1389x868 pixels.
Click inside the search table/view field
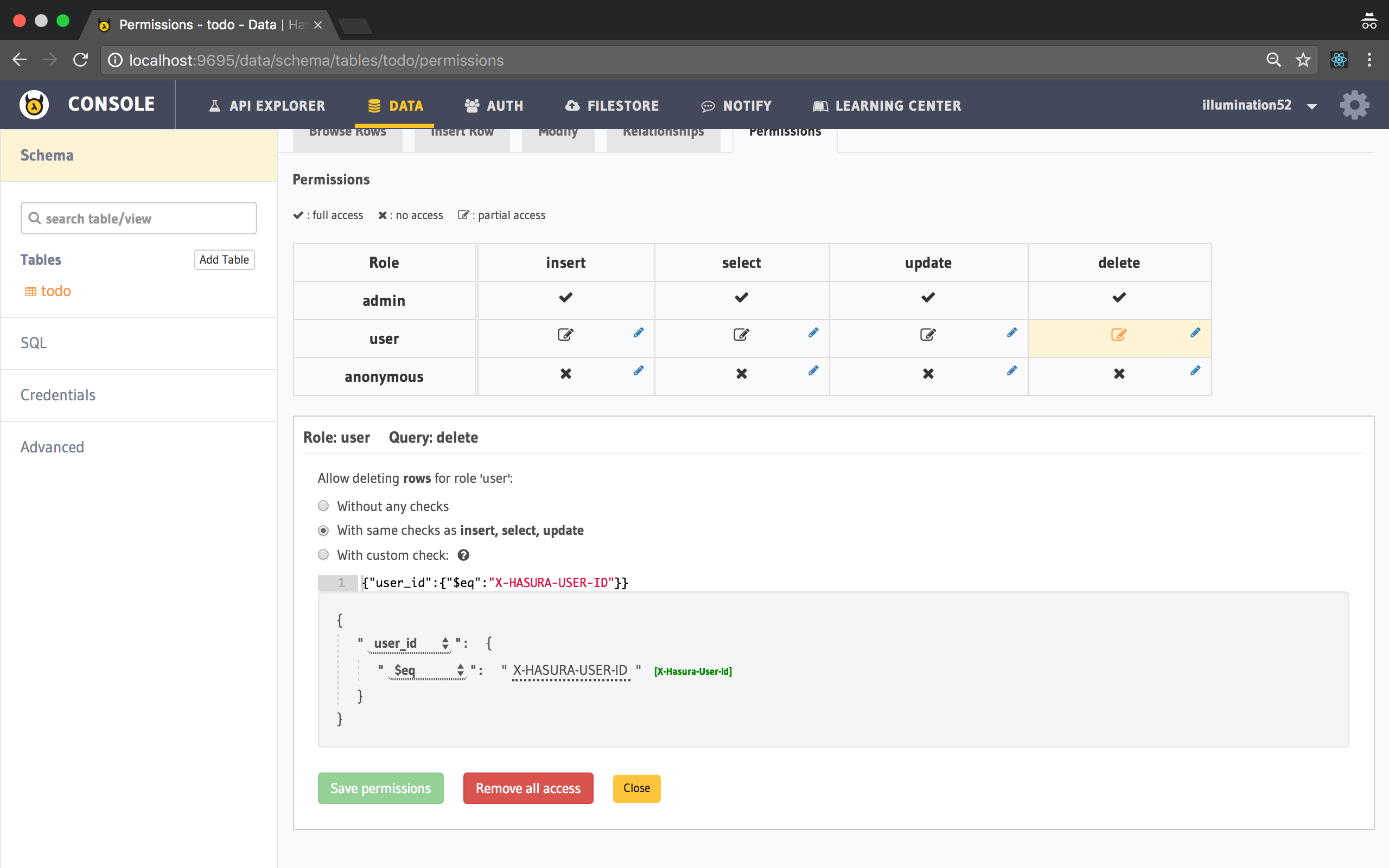point(138,218)
